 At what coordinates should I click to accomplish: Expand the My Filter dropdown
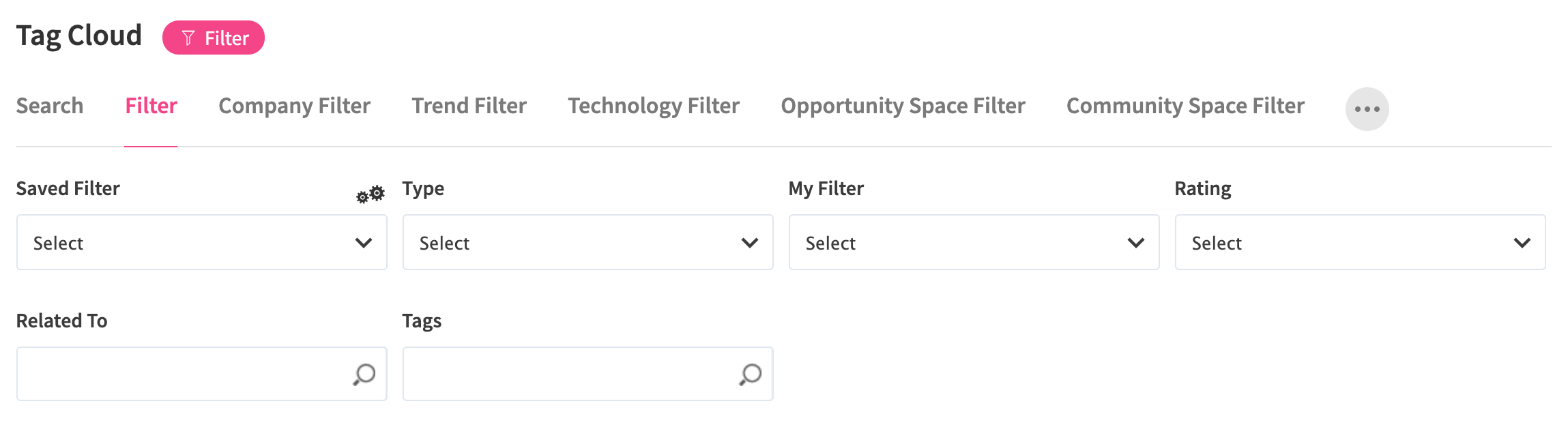point(974,243)
